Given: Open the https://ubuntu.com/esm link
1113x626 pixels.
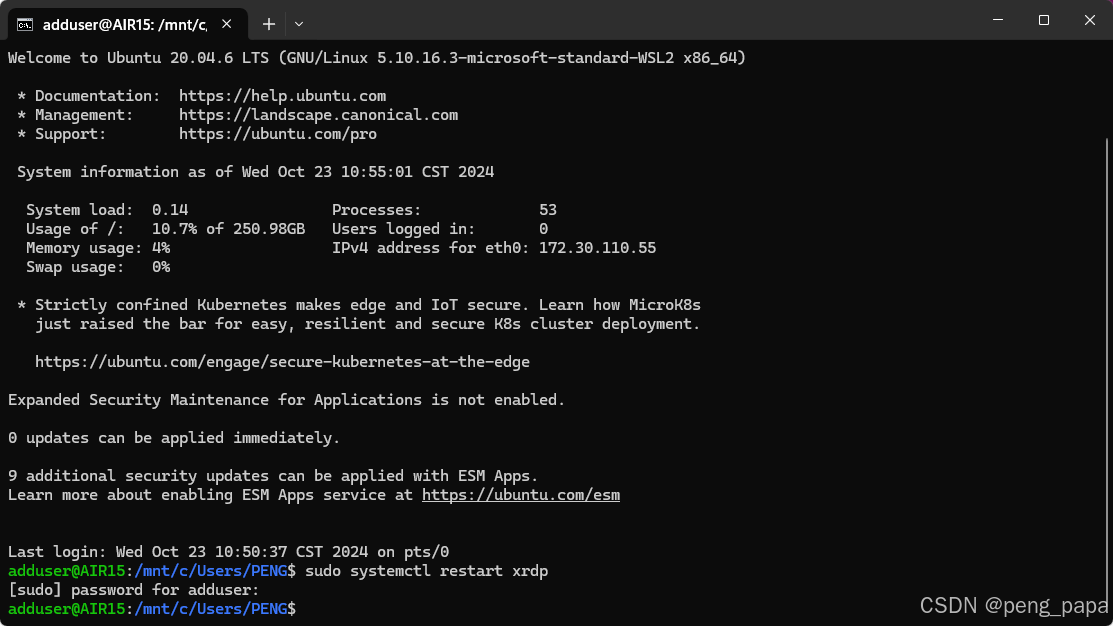Looking at the screenshot, I should 520,495.
